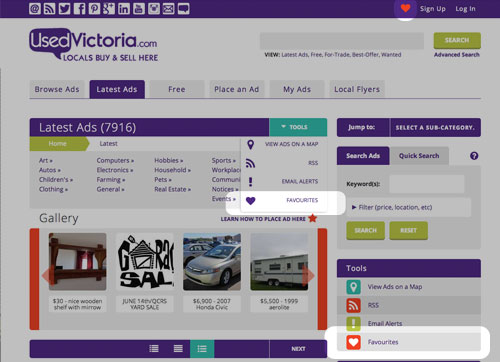Click the Reset button
Viewport: 500px width, 362px height.
click(x=408, y=230)
